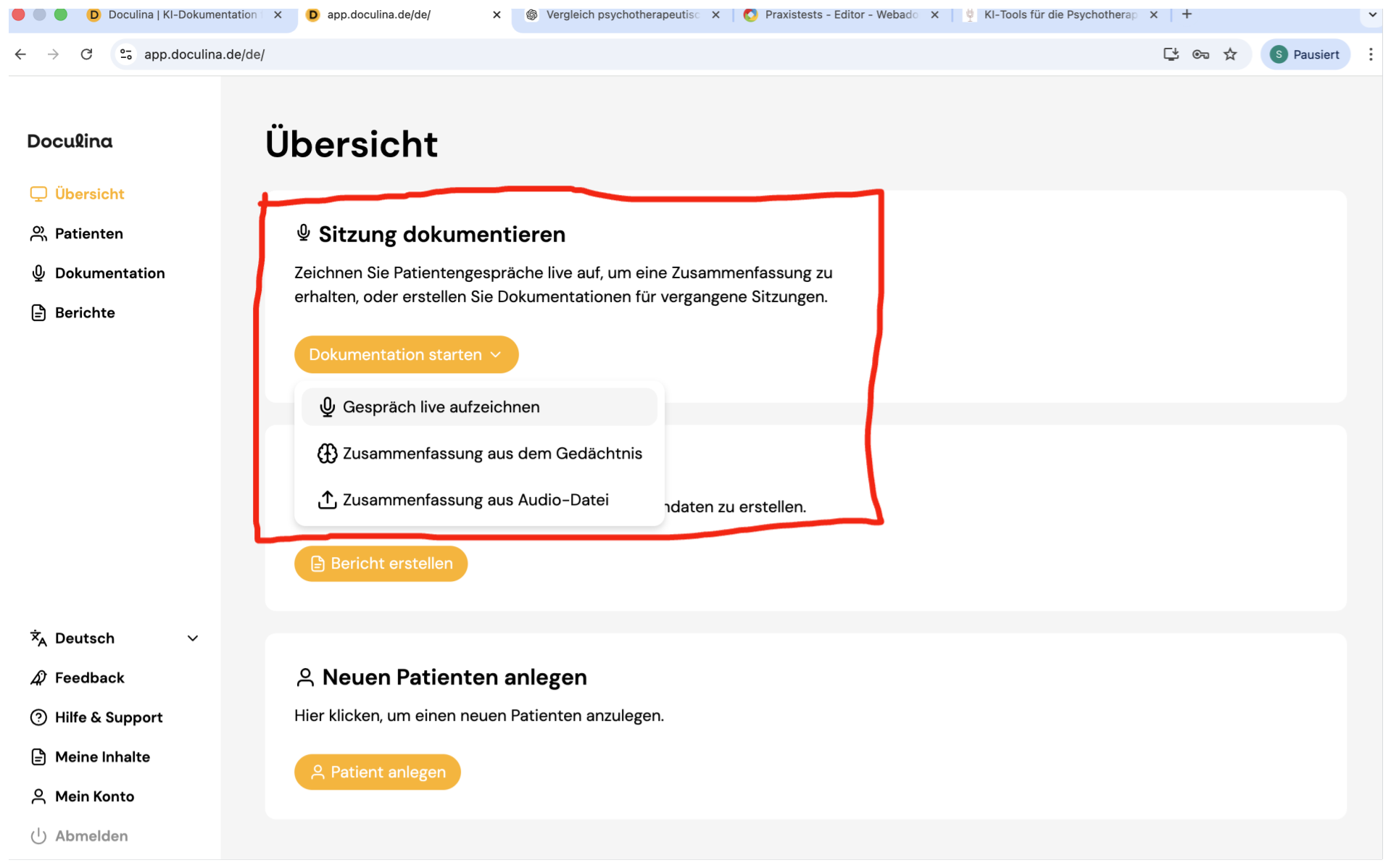Viewport: 1391px width, 868px height.
Task: Switch to the Vergleich psychotherapeutisc tab
Action: 622,14
